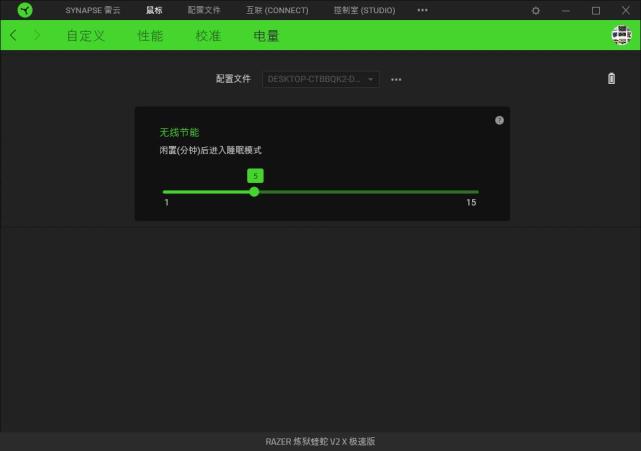This screenshot has width=641, height=451.
Task: Open the 控制室 (STUDIO) tab
Action: coord(364,10)
